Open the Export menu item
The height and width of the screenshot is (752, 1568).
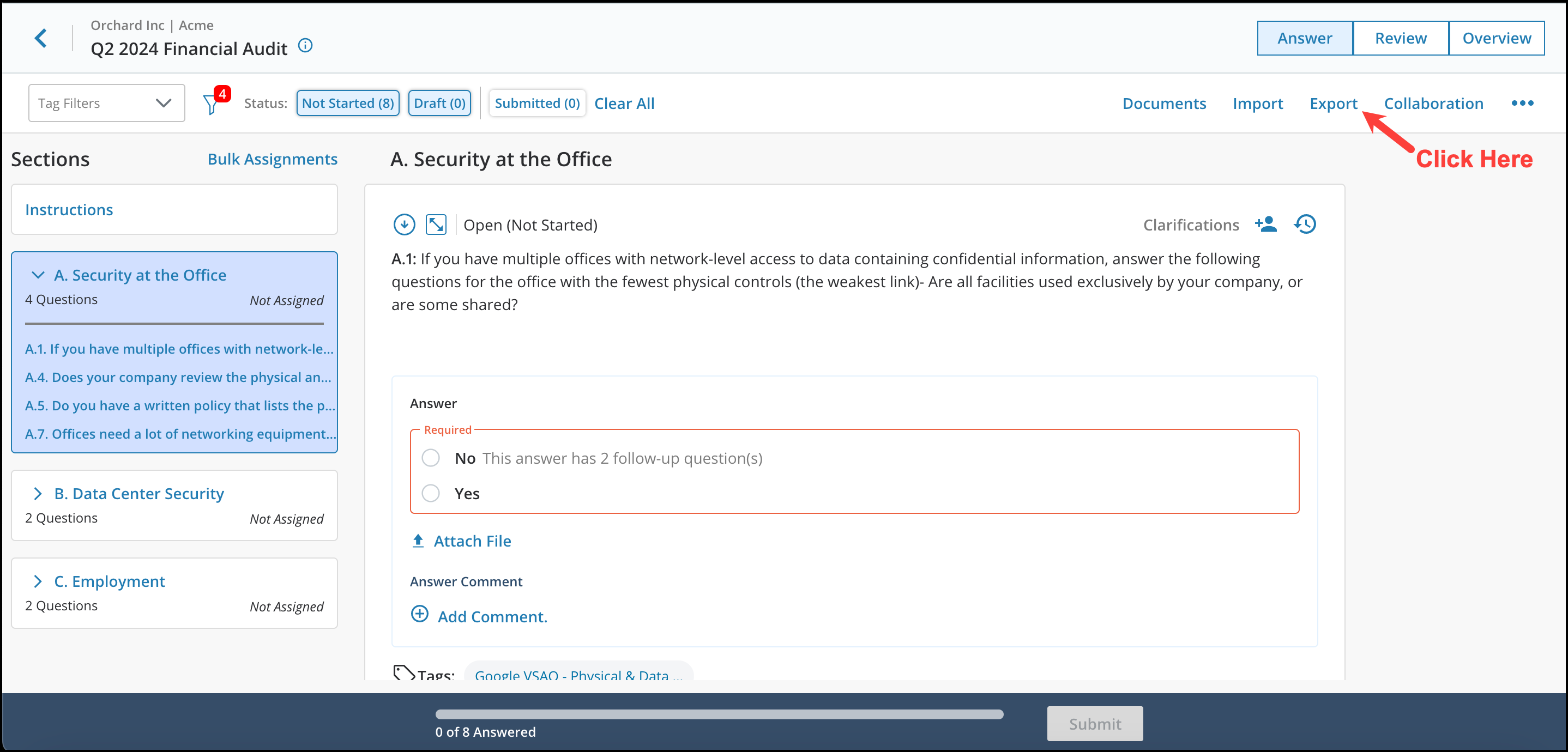1334,103
